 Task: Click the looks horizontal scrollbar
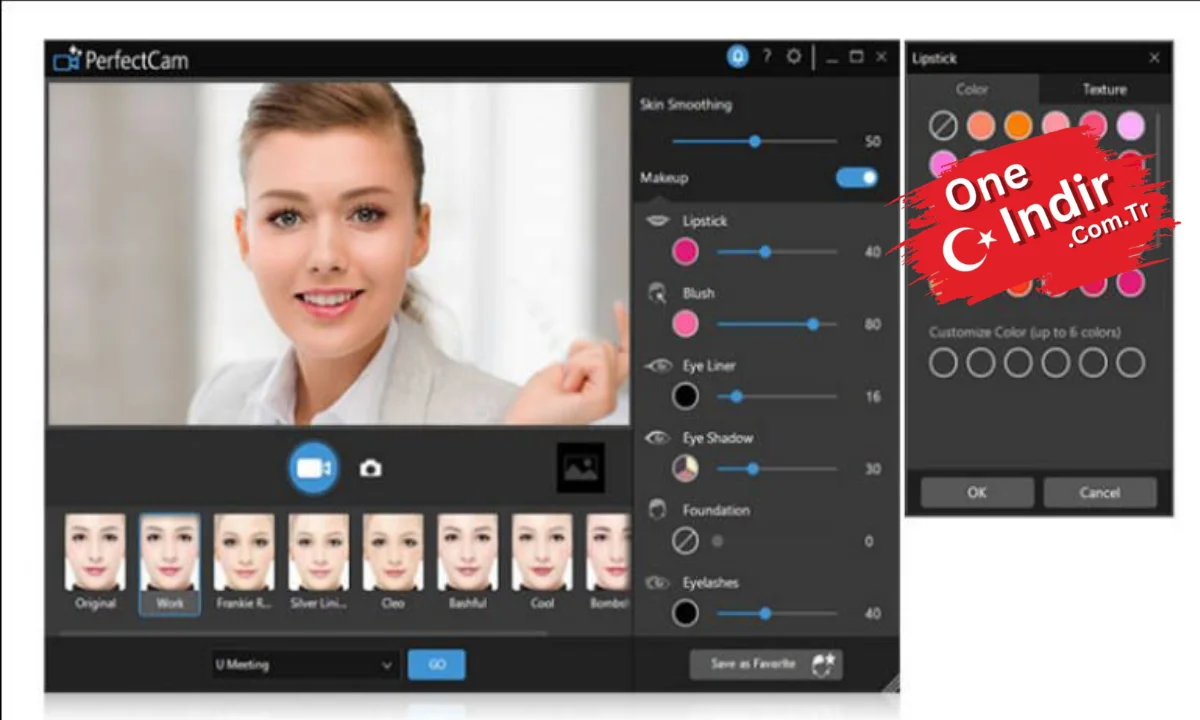(x=303, y=632)
